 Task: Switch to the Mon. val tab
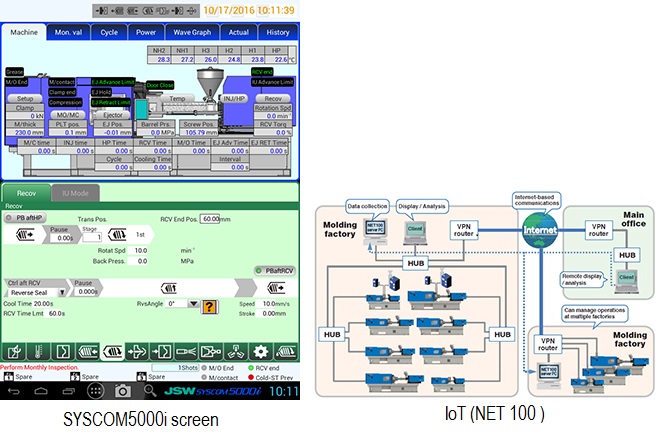pos(68,33)
